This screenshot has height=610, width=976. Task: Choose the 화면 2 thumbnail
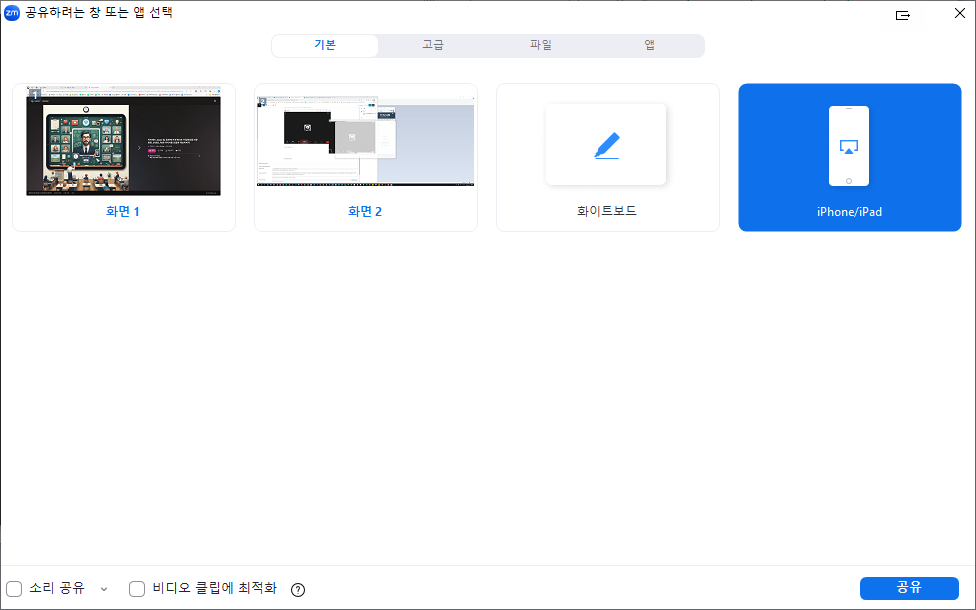click(x=365, y=141)
